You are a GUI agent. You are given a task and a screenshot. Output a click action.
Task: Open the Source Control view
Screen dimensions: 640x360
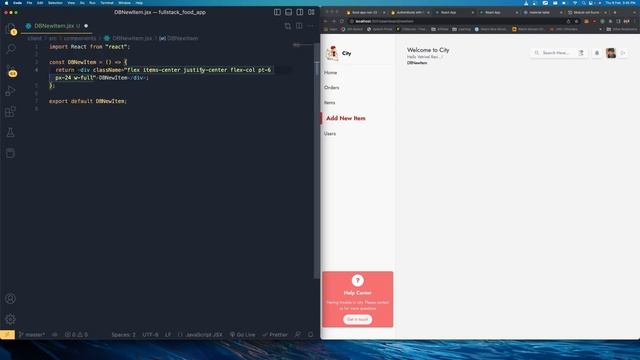pyautogui.click(x=11, y=70)
